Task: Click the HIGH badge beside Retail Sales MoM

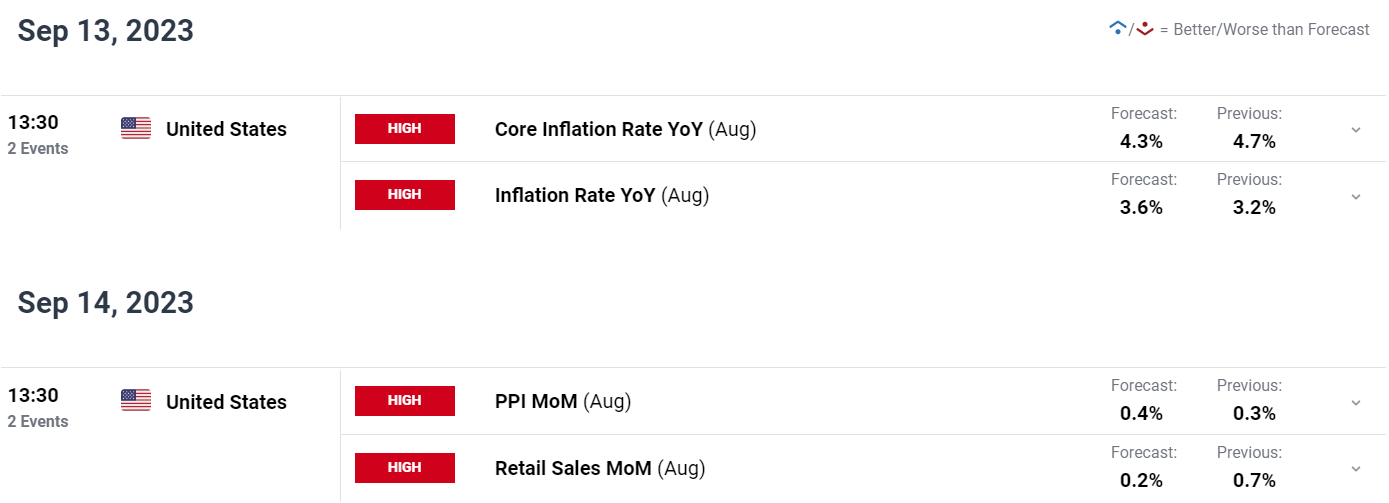Action: 405,468
